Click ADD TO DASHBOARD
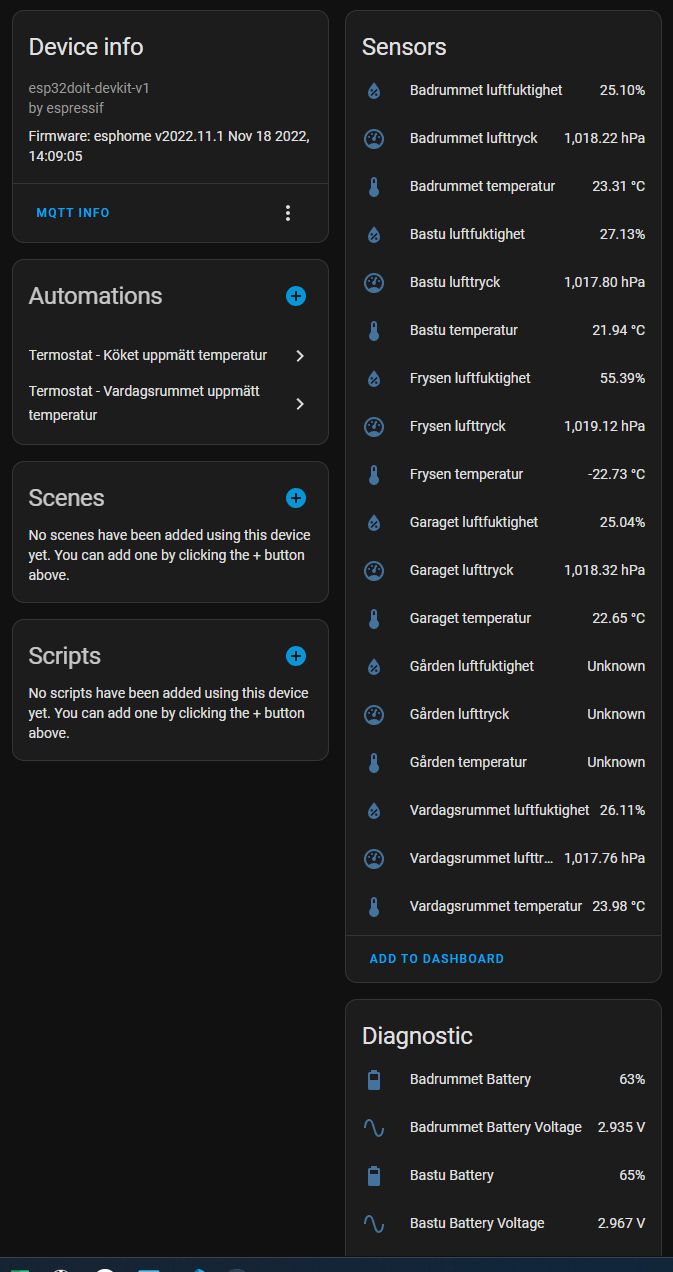673x1272 pixels. 436,958
